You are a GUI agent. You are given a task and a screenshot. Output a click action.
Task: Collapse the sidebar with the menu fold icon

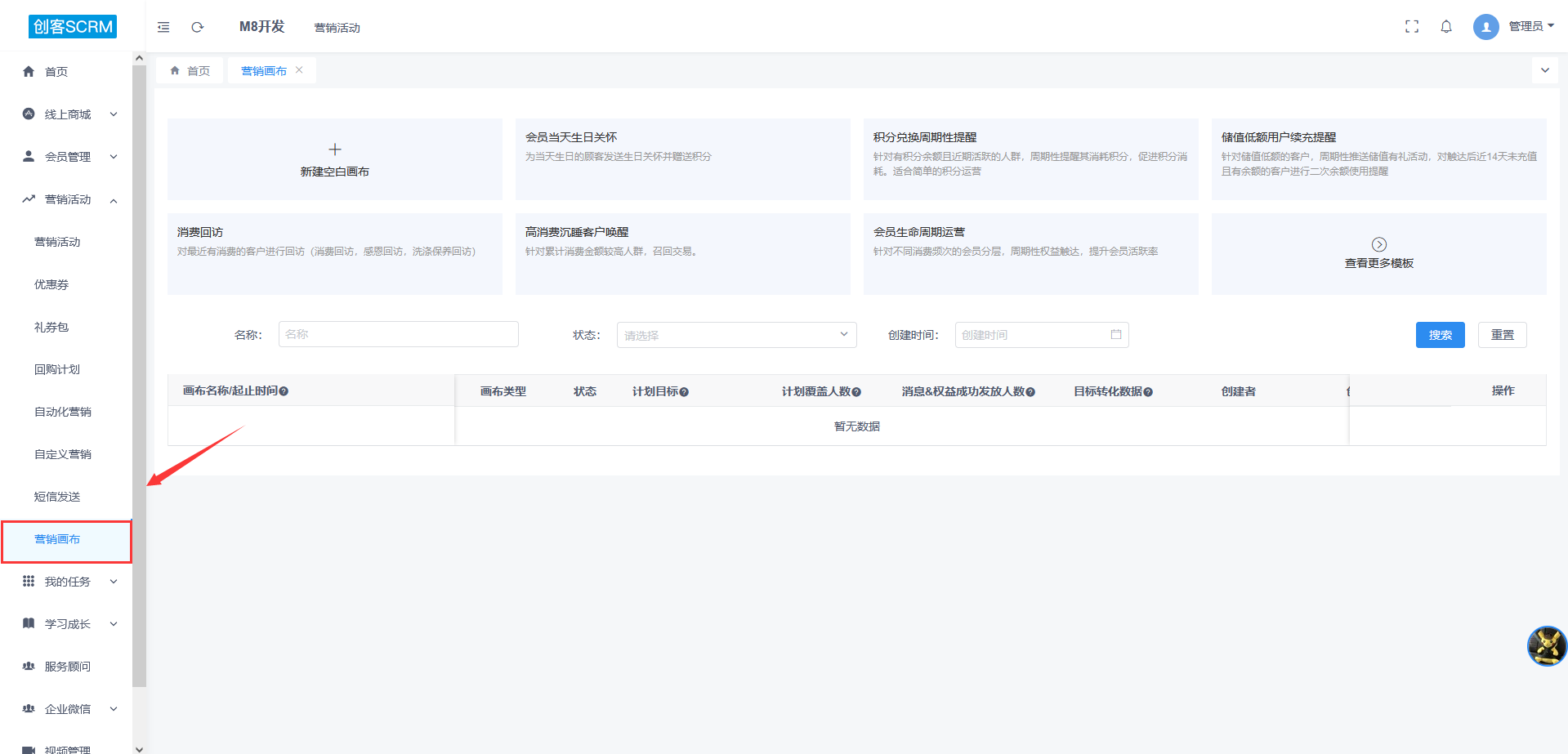[163, 27]
